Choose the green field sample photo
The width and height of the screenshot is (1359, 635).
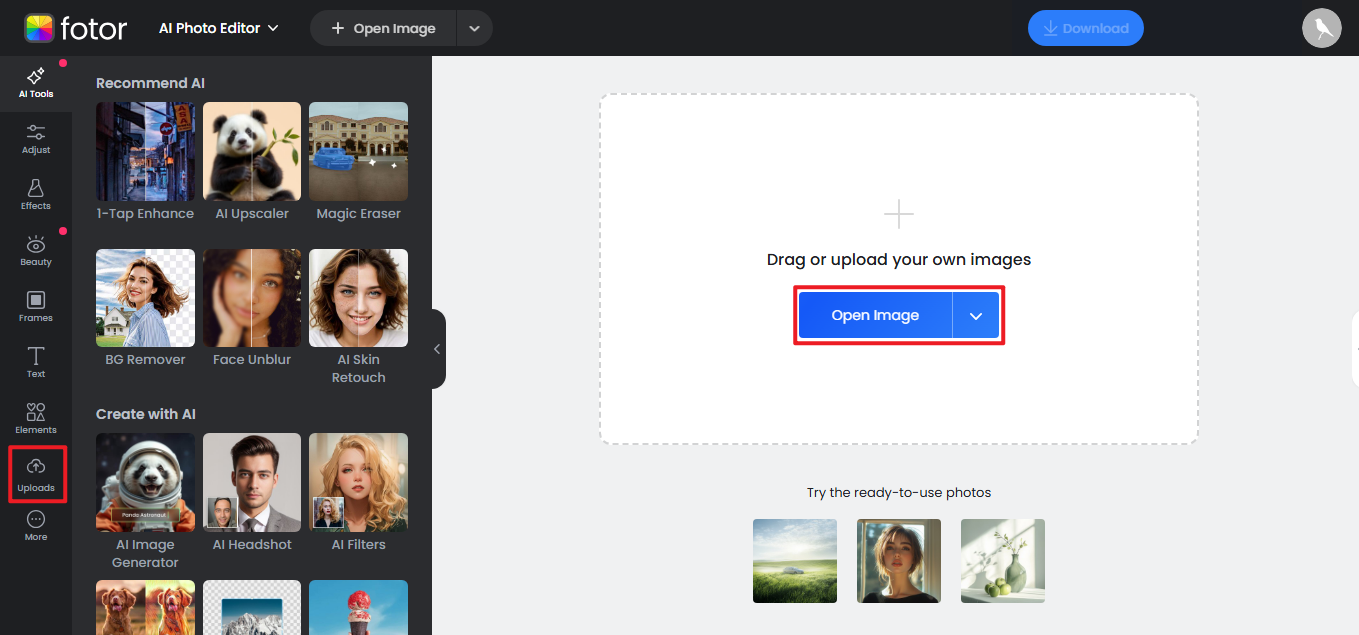[x=795, y=561]
